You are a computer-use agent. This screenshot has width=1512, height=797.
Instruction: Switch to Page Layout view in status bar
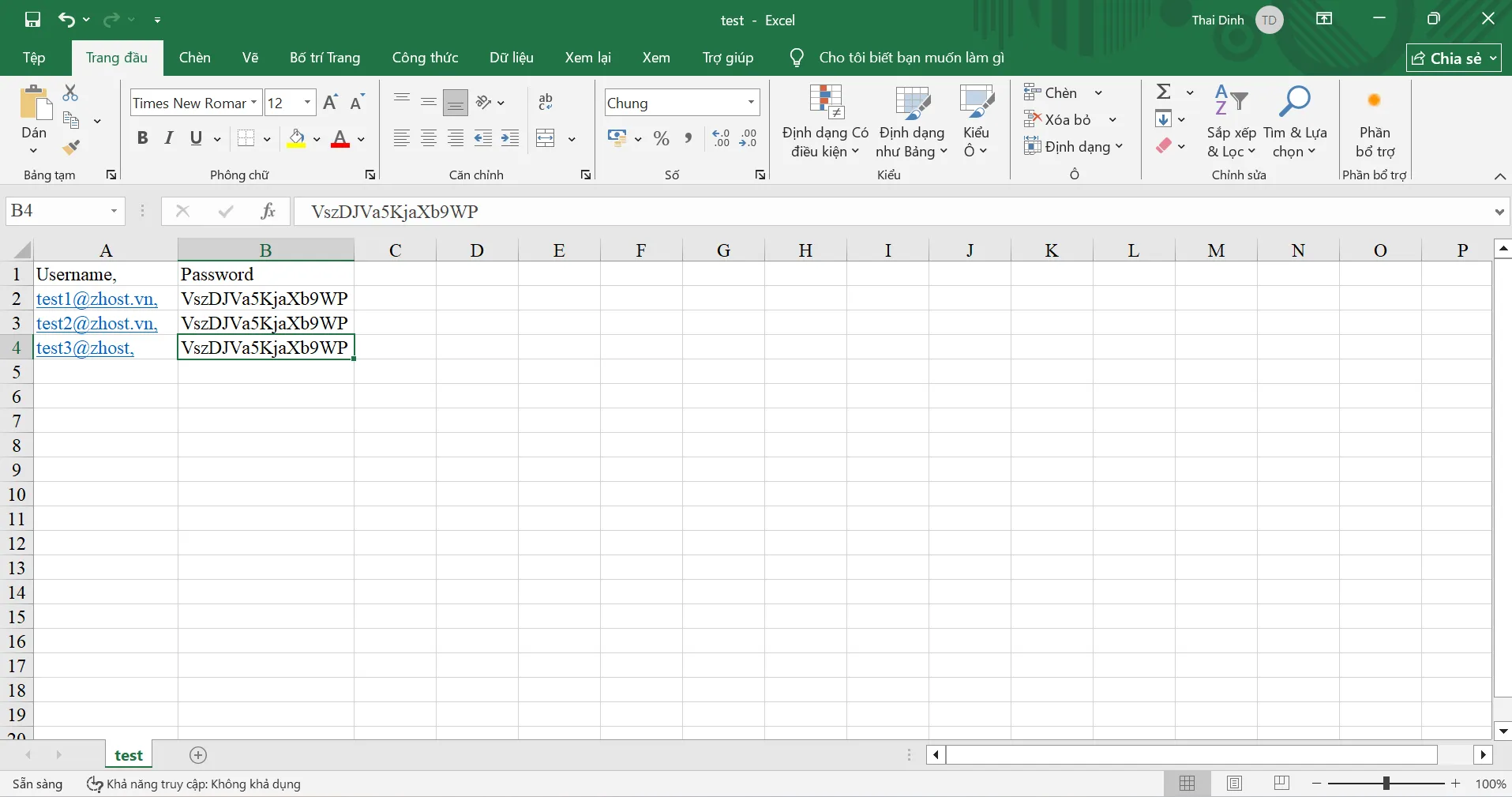pyautogui.click(x=1234, y=784)
